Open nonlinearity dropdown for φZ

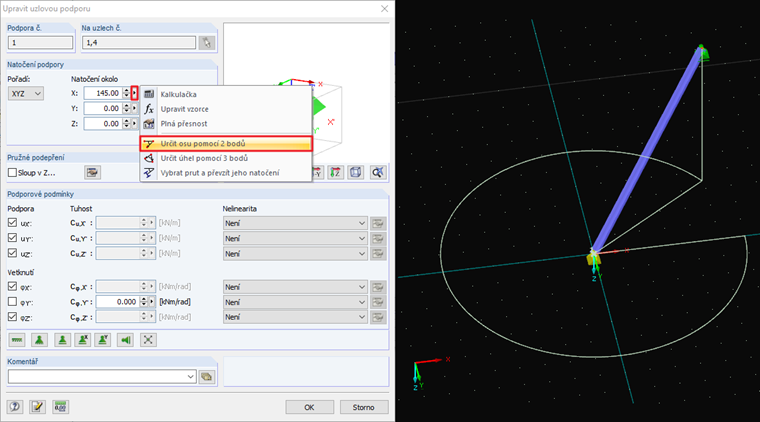pos(295,317)
